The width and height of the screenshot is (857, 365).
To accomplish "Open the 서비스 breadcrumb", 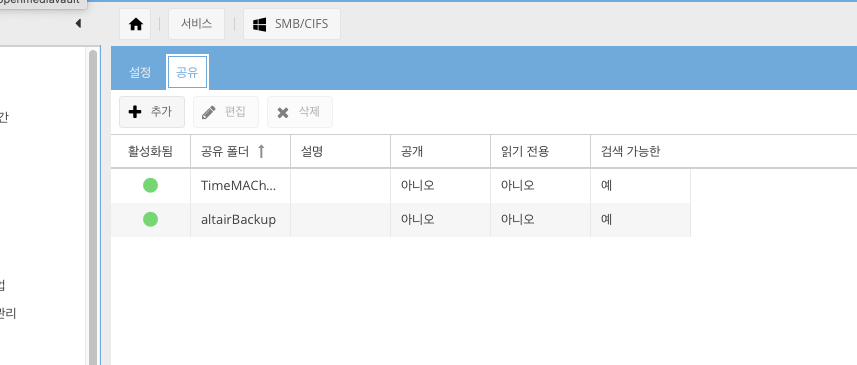I will pyautogui.click(x=196, y=24).
